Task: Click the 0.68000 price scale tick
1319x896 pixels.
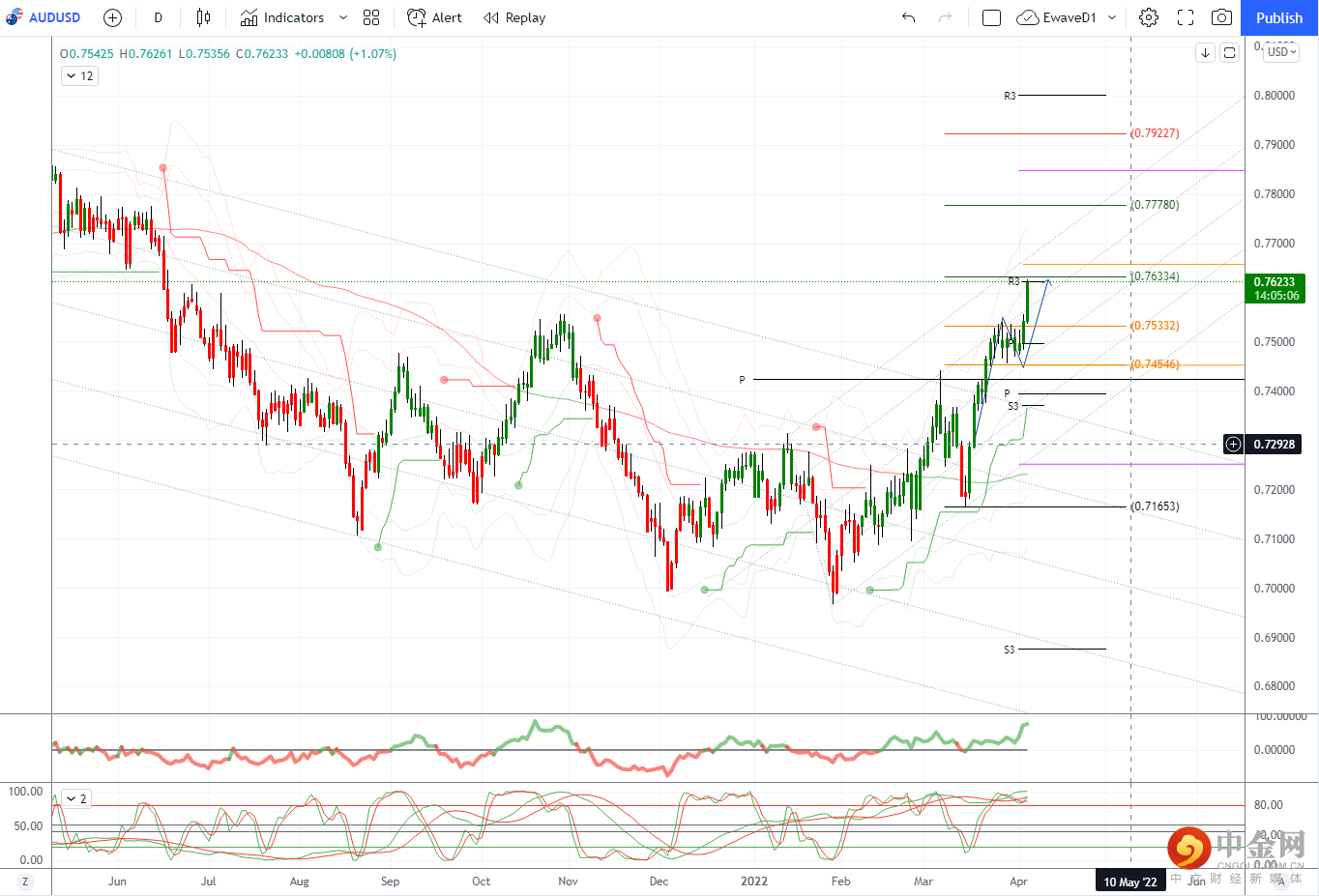Action: click(1275, 686)
